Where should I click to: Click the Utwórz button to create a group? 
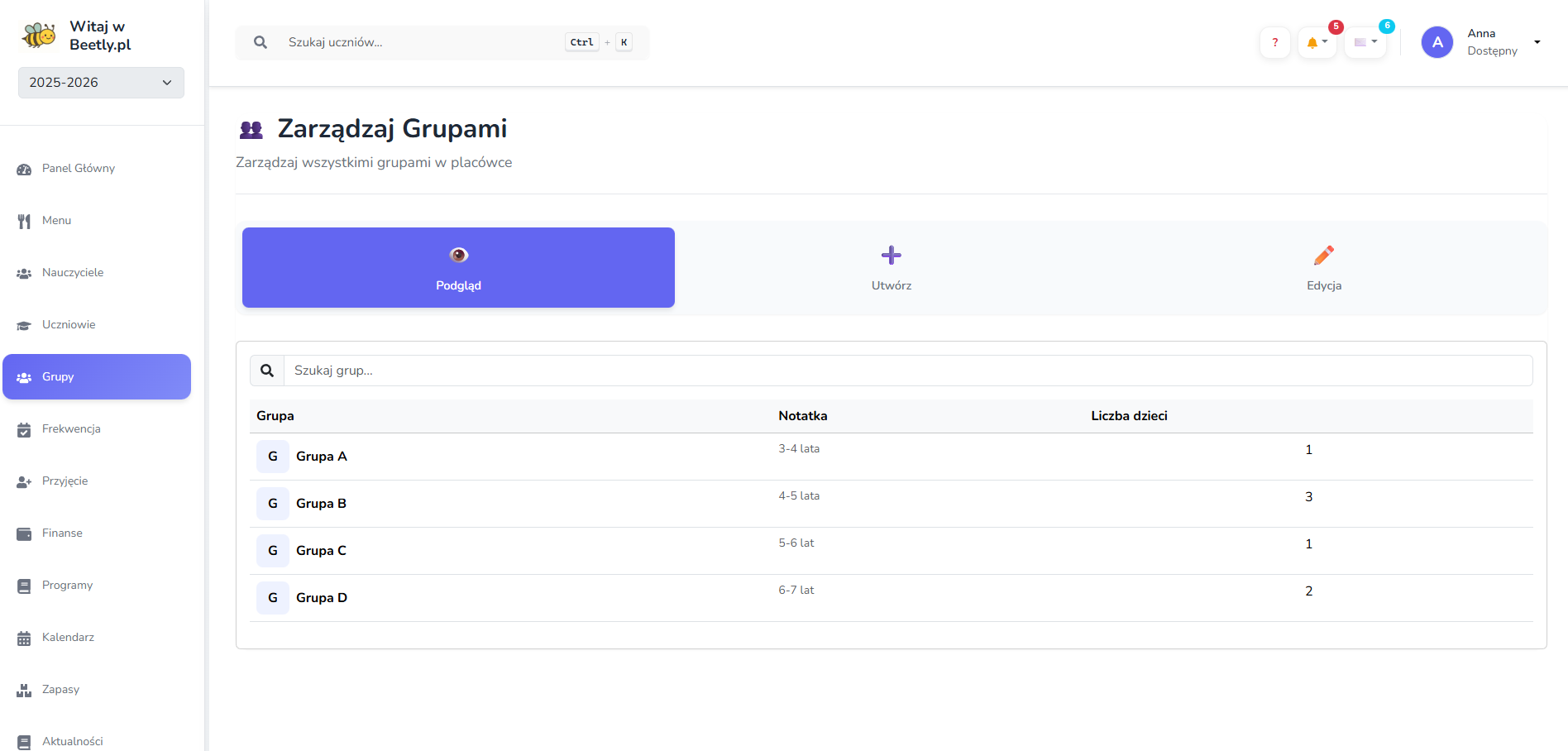pos(891,267)
